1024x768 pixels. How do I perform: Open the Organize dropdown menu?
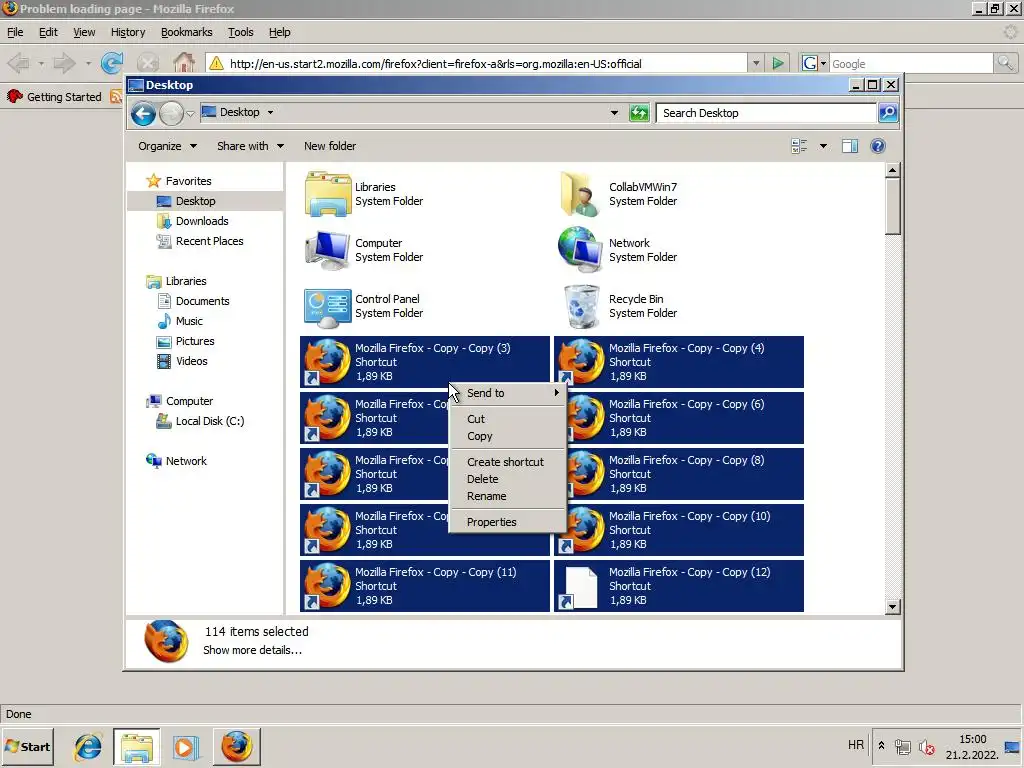pos(167,146)
